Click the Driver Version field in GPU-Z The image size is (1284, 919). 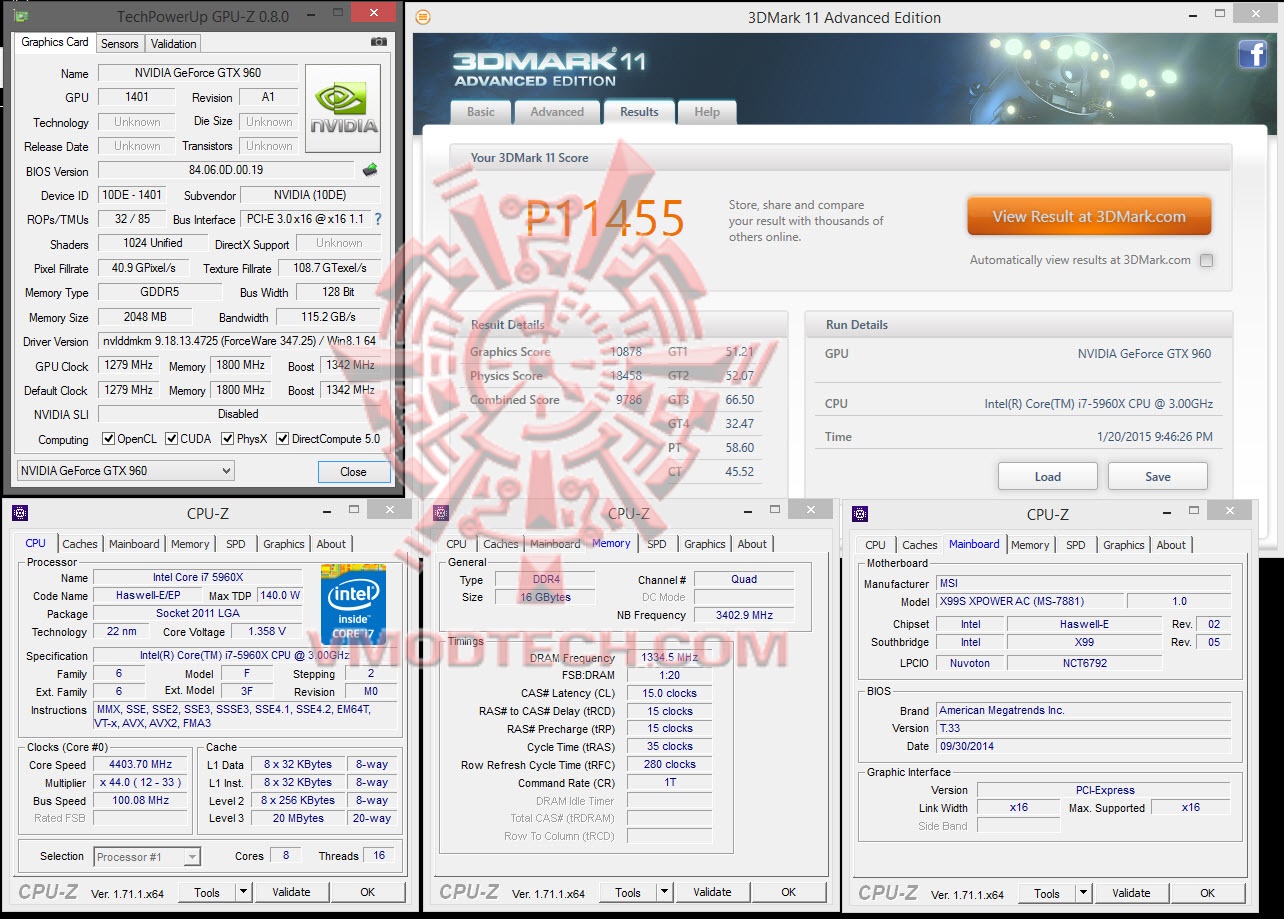pos(240,342)
